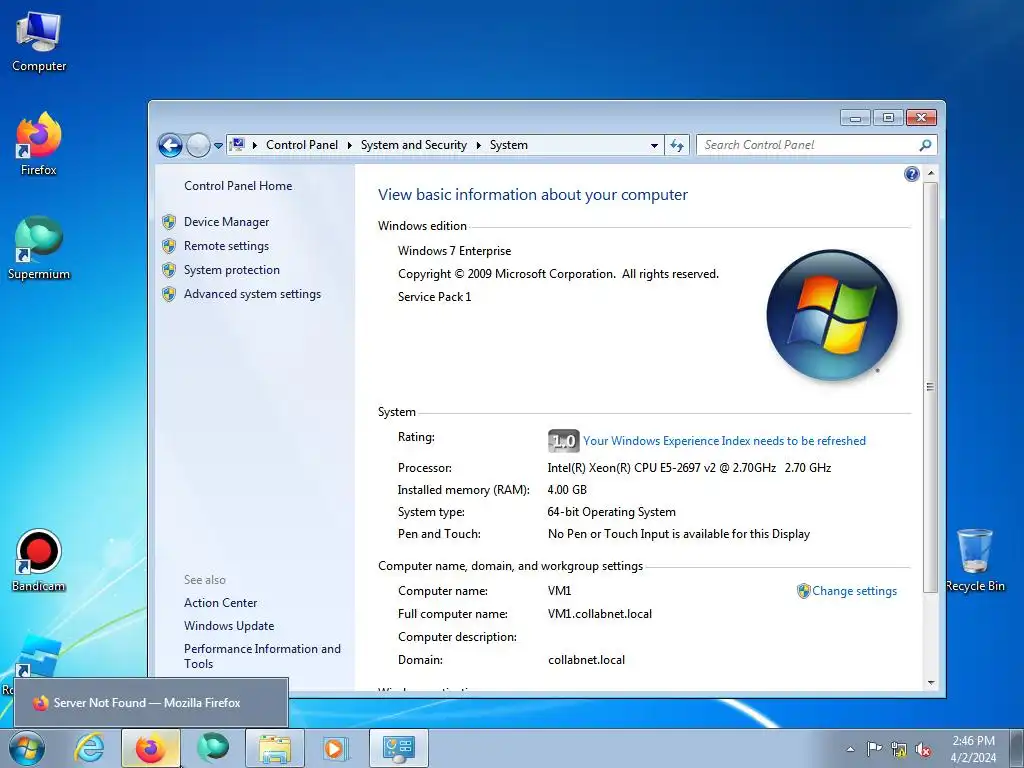Open the Windows Start menu
The width and height of the screenshot is (1024, 768).
[x=27, y=748]
